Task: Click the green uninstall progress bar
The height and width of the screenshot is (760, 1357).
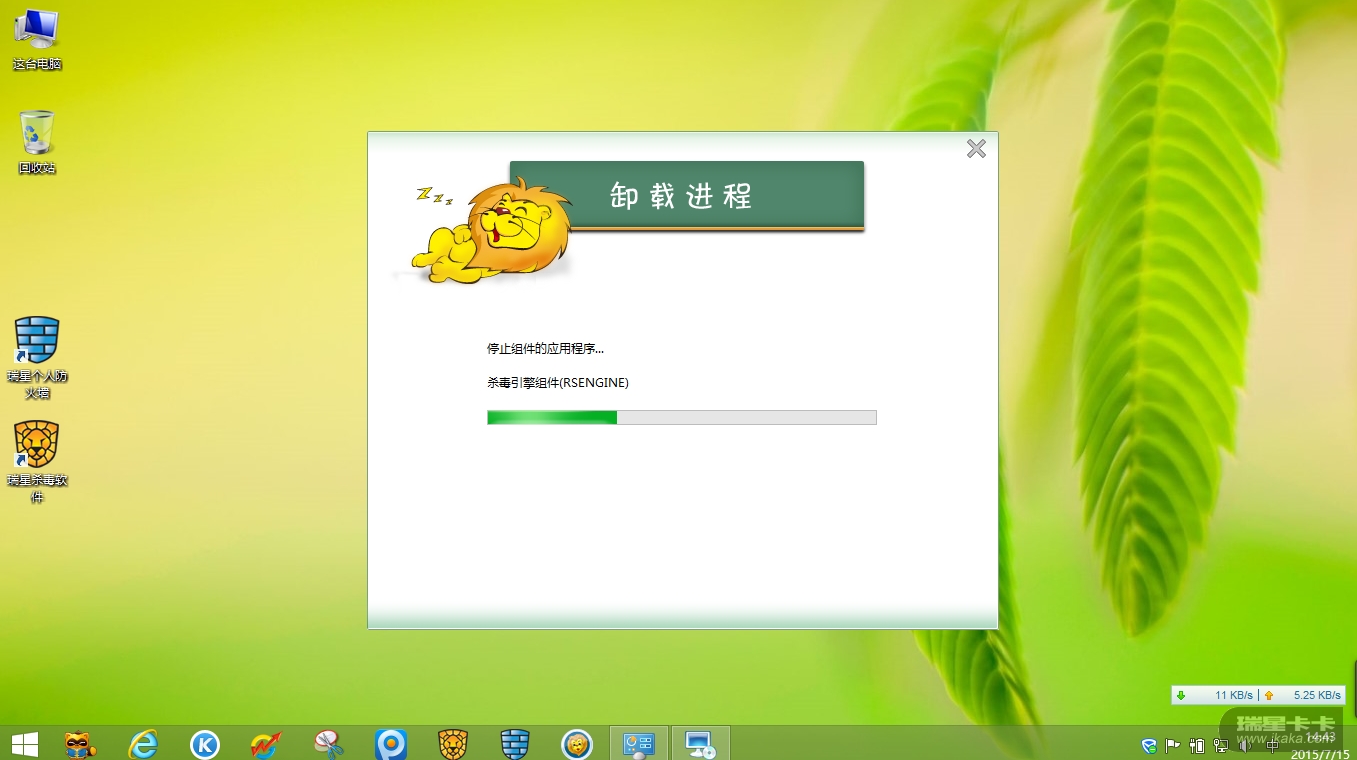Action: pos(681,417)
